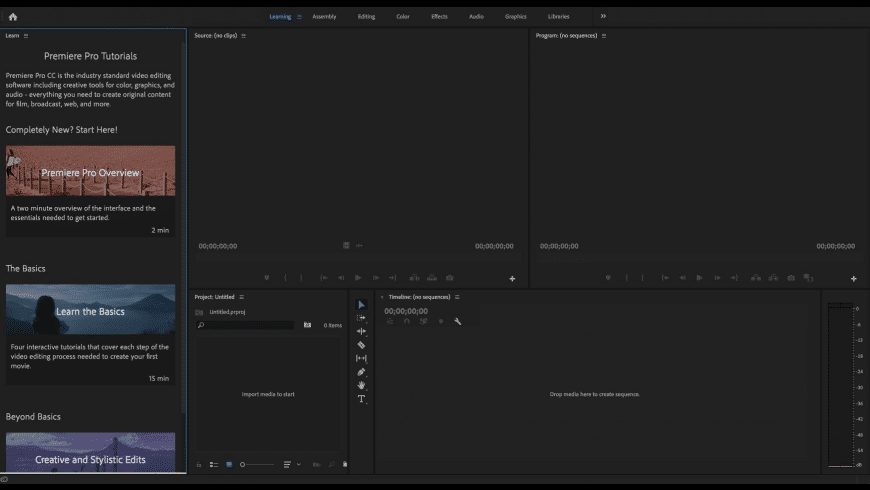
Task: Select the Type tool
Action: (361, 399)
